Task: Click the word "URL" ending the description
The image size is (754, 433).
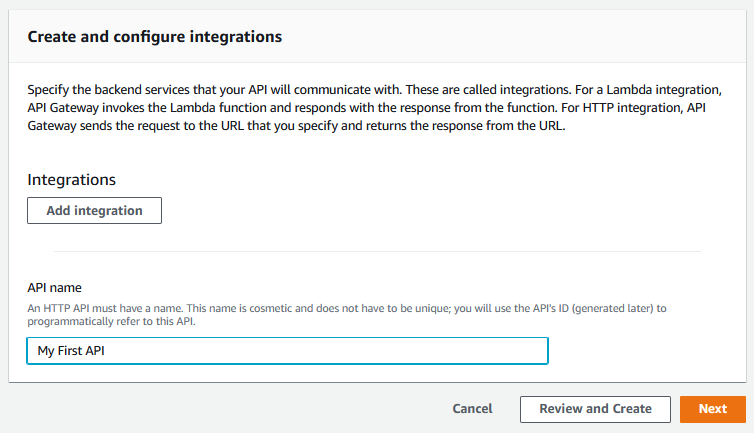Action: [x=551, y=126]
